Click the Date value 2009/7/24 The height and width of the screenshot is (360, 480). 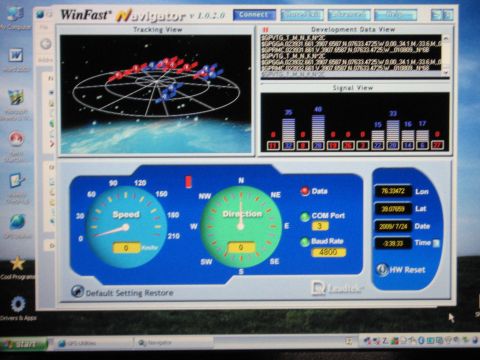pyautogui.click(x=393, y=226)
